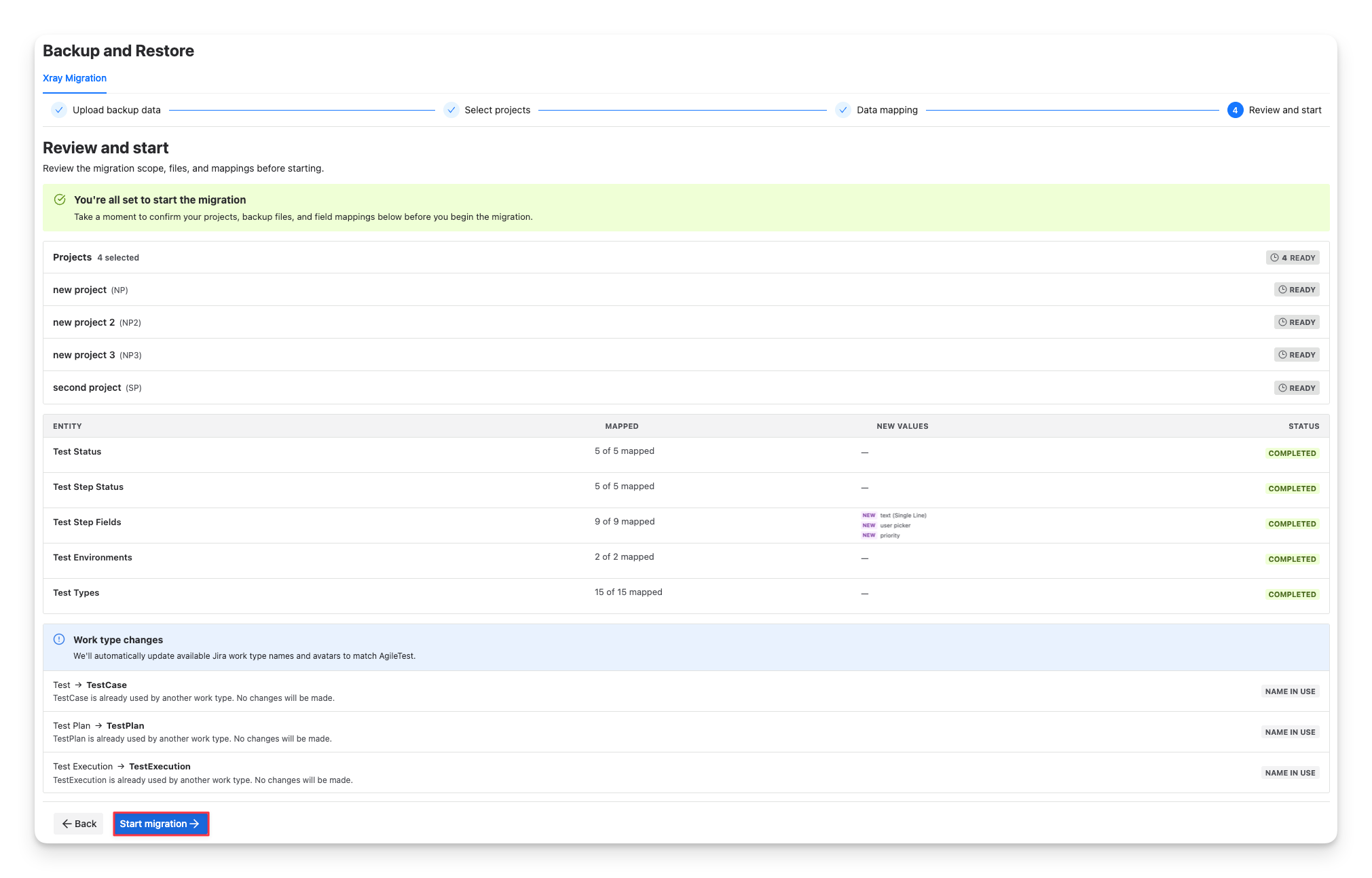This screenshot has height=878, width=1372.
Task: Click the ENTITY column header
Action: [x=67, y=426]
